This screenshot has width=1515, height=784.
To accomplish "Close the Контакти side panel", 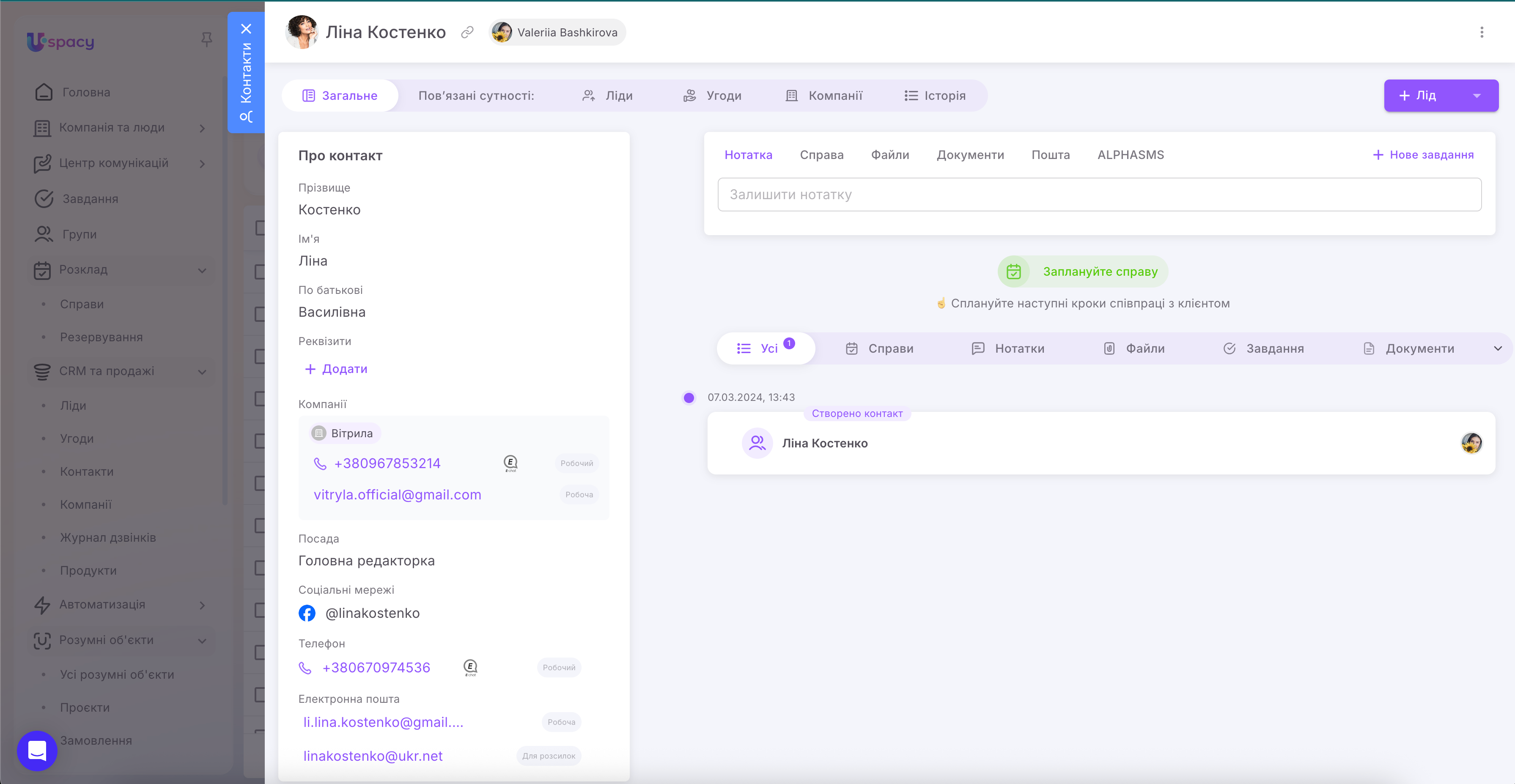I will (246, 29).
